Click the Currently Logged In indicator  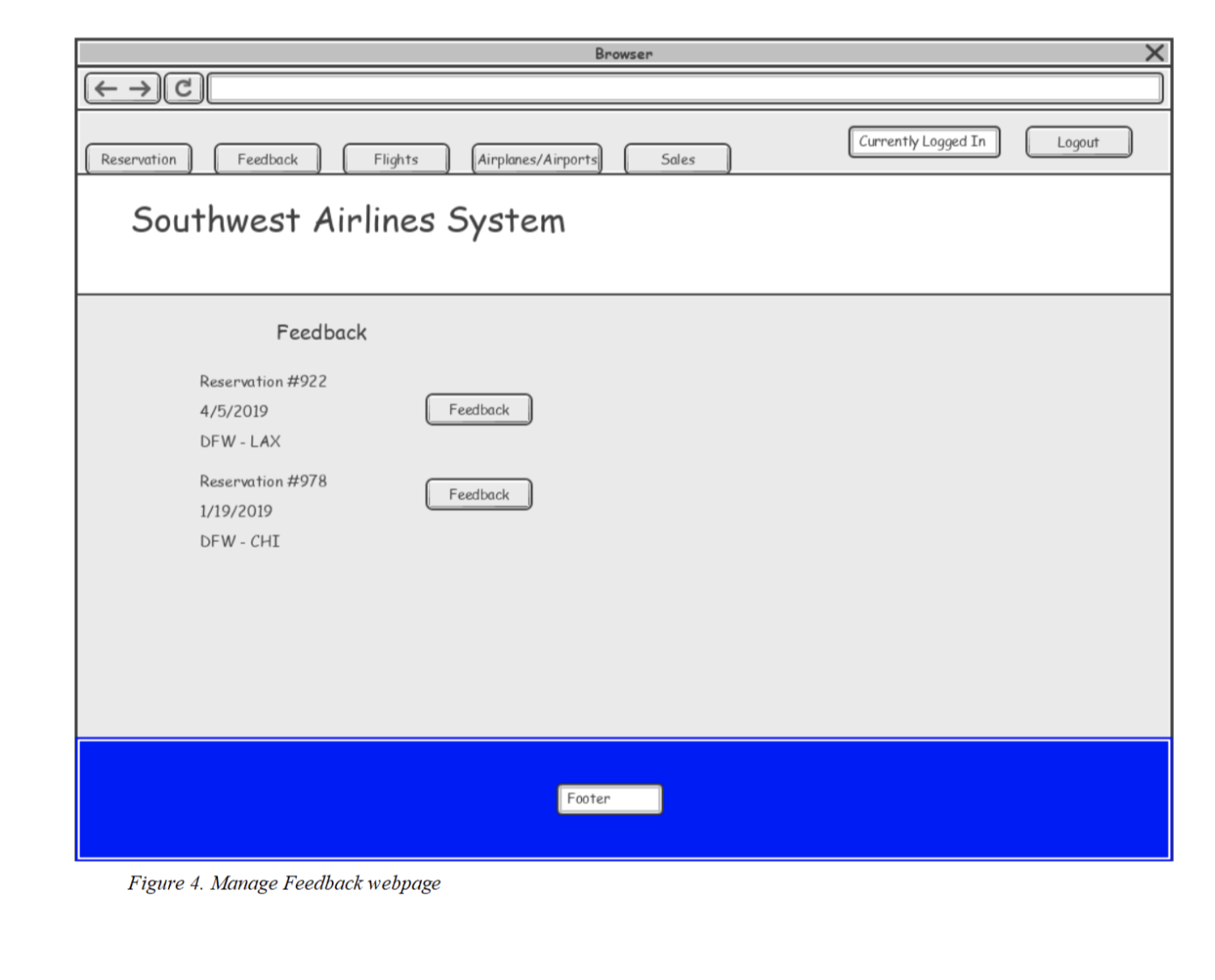924,141
